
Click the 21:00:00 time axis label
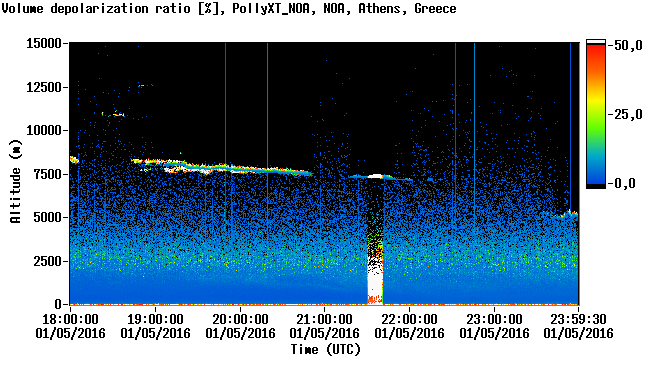coord(324,319)
